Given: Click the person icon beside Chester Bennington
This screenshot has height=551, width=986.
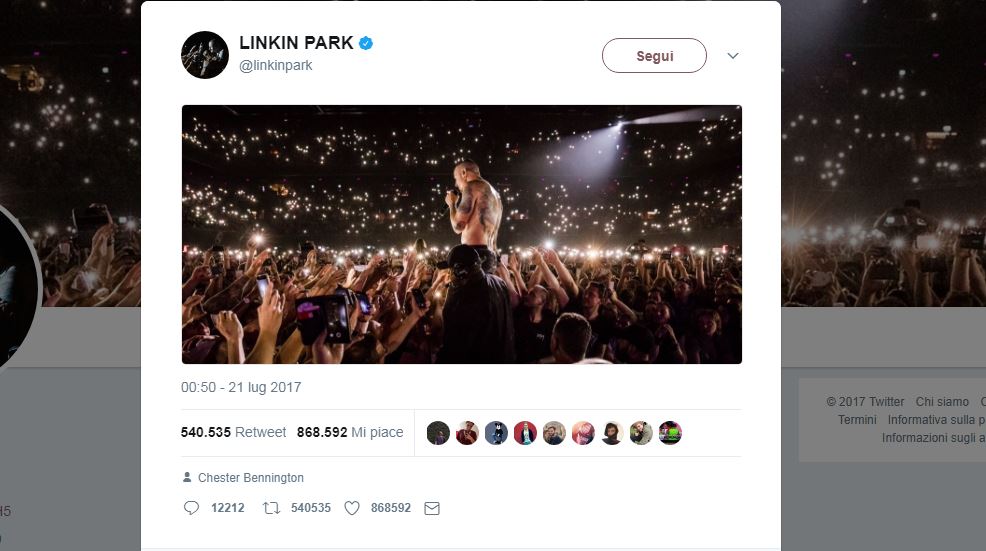Looking at the screenshot, I should [x=187, y=478].
